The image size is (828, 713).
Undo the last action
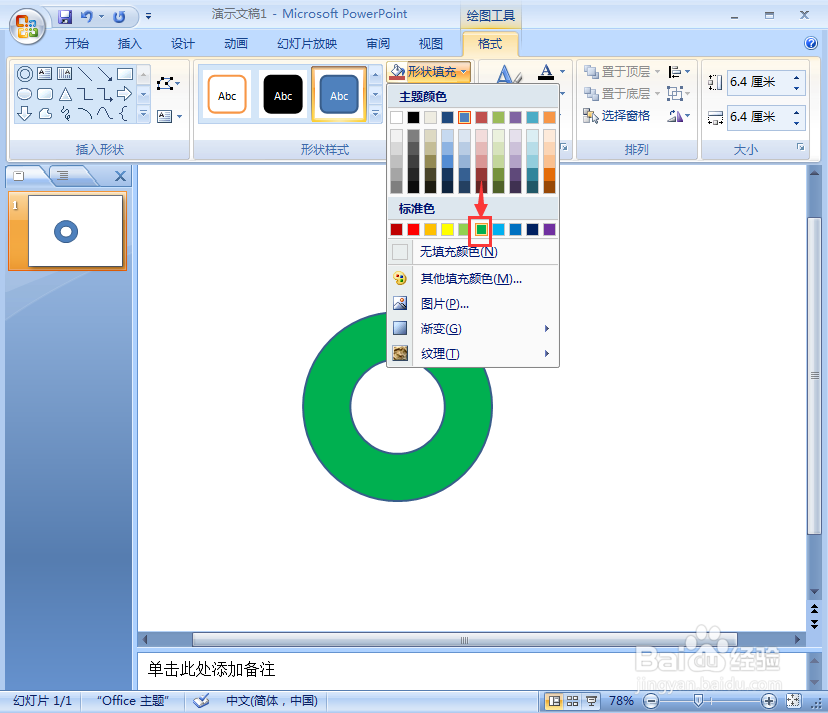(x=87, y=17)
